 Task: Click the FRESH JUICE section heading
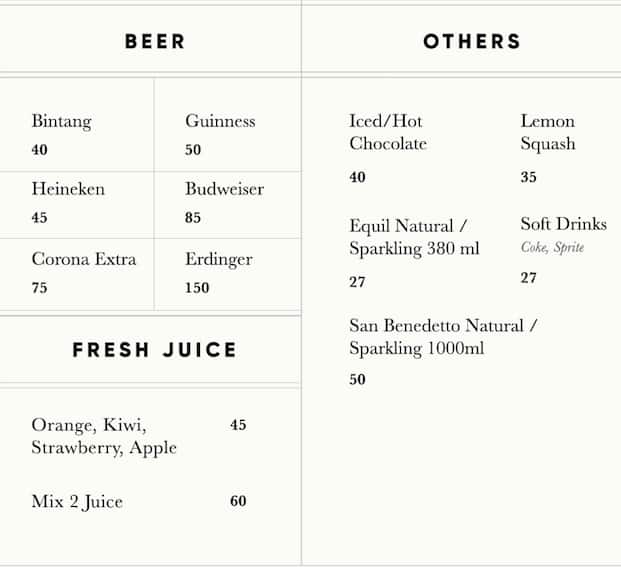click(x=154, y=350)
